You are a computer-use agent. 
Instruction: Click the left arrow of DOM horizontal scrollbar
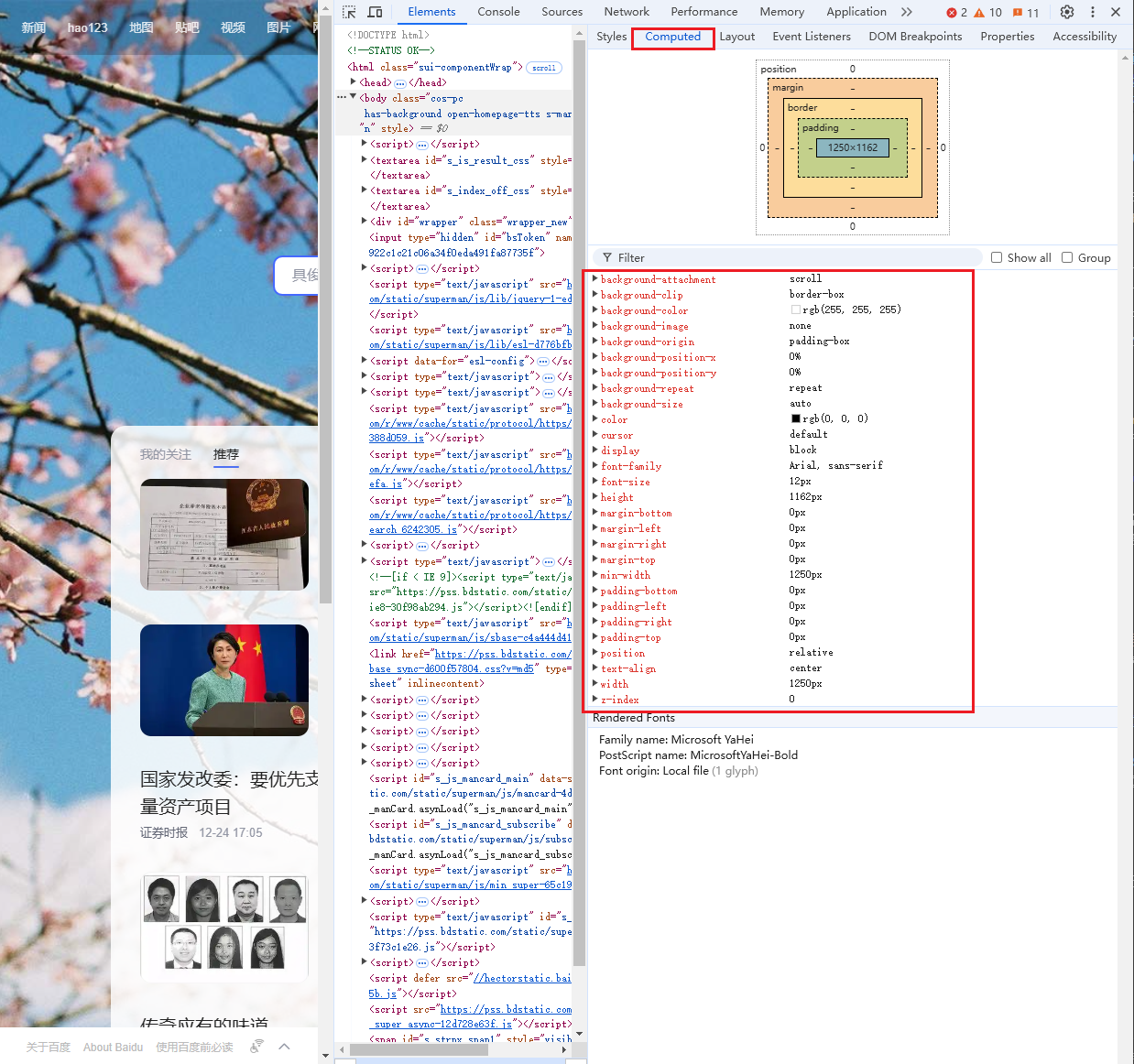[342, 1049]
